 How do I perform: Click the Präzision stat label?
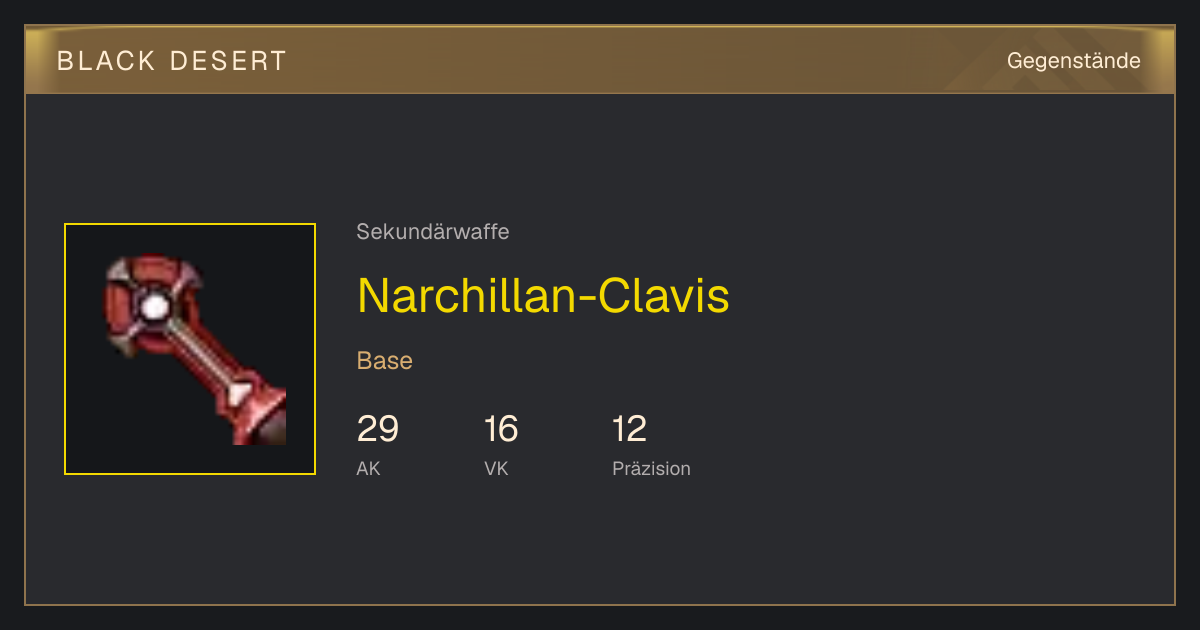click(x=651, y=468)
